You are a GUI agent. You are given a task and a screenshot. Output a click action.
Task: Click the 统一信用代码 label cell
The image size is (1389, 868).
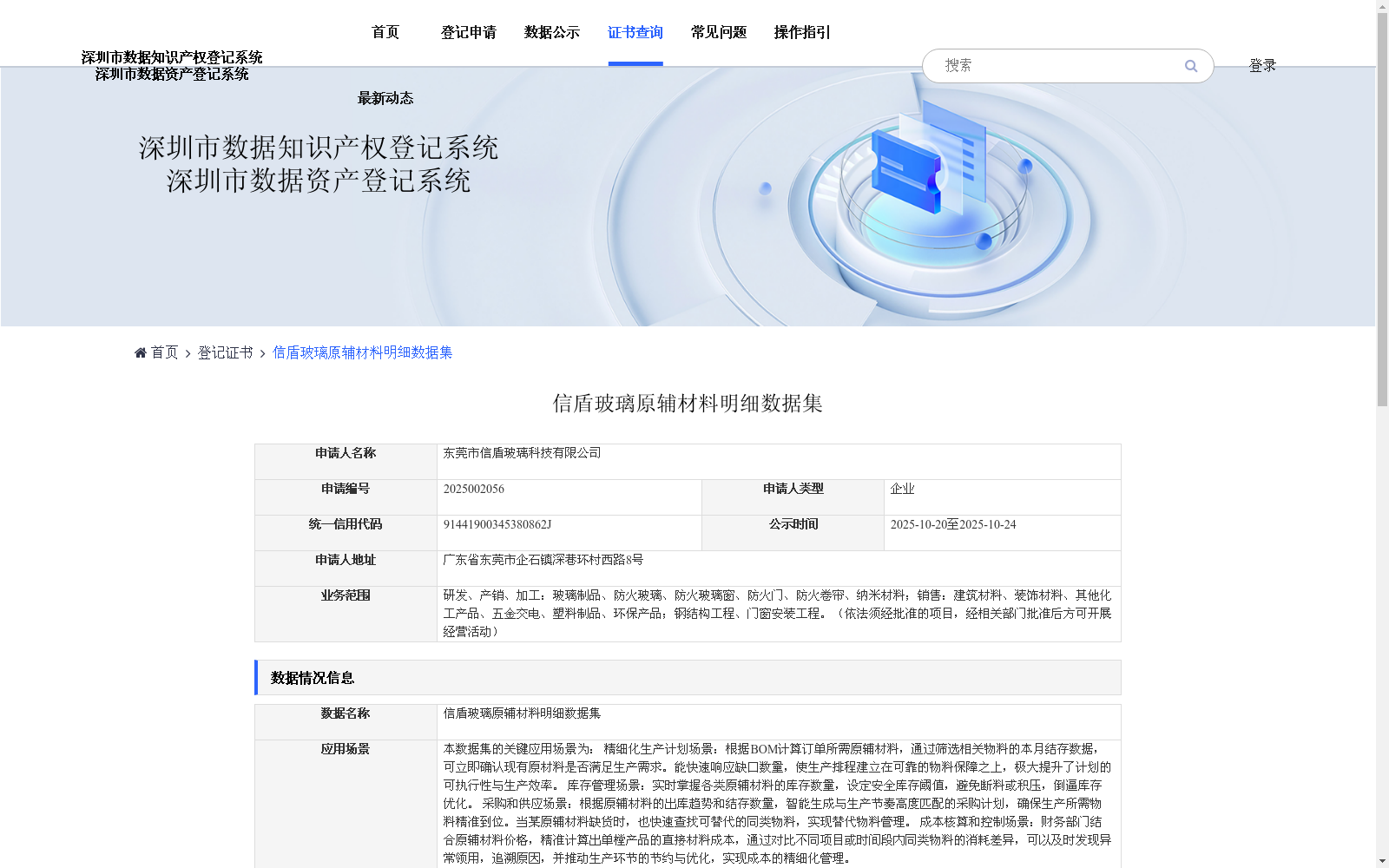pos(346,533)
